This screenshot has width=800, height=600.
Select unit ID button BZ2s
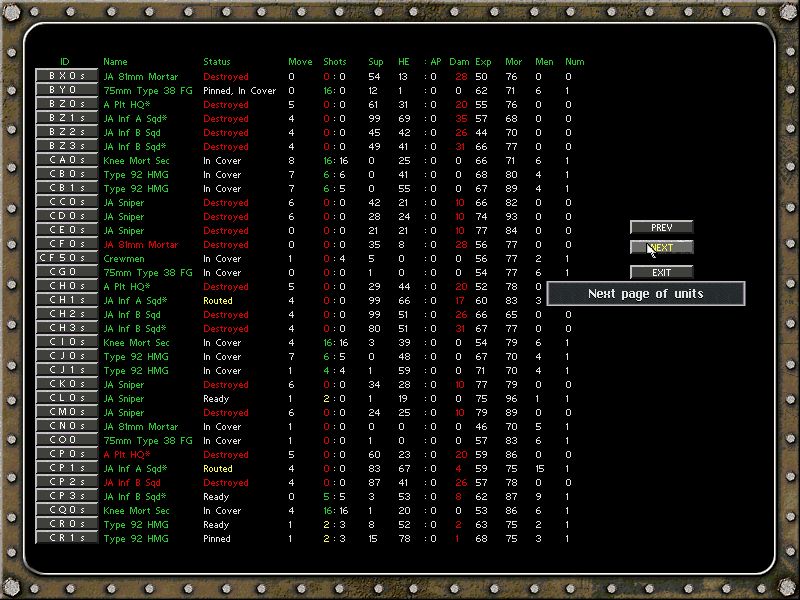click(x=66, y=132)
